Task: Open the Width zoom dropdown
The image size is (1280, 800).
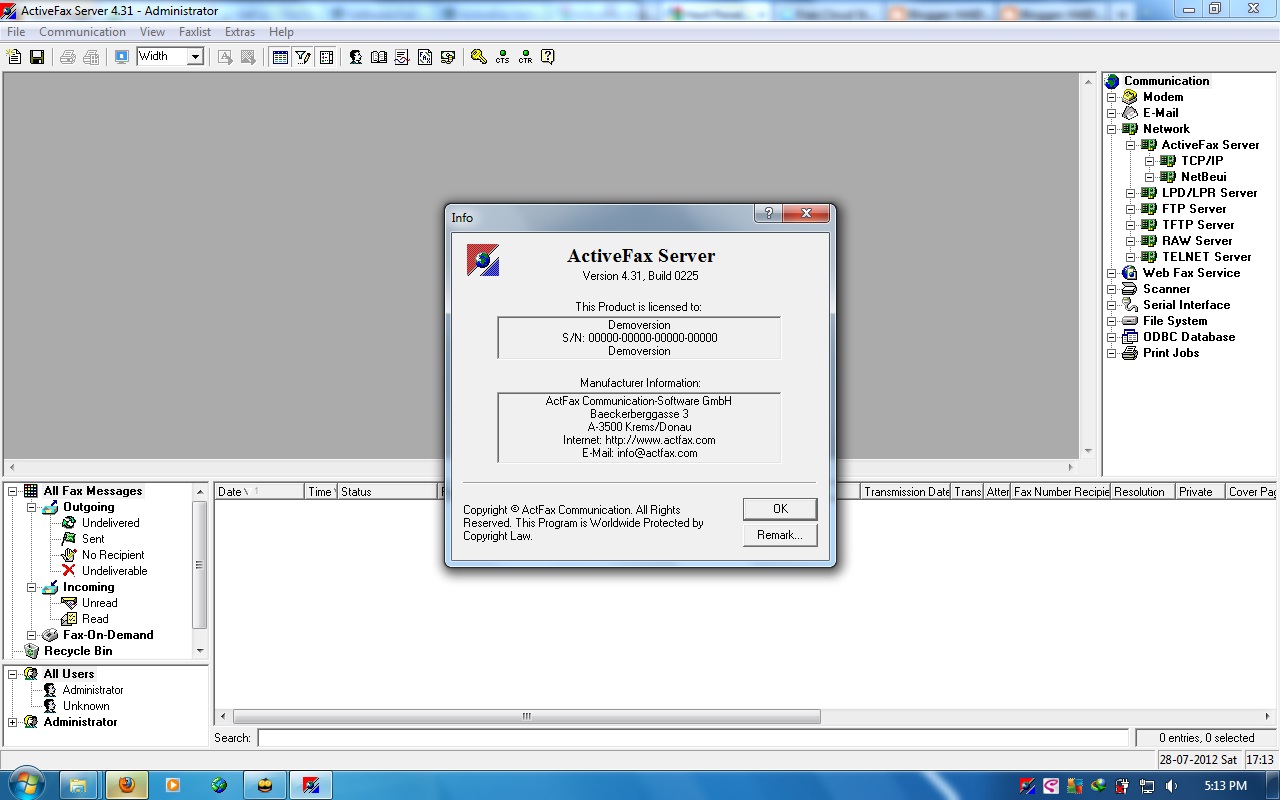Action: 195,57
